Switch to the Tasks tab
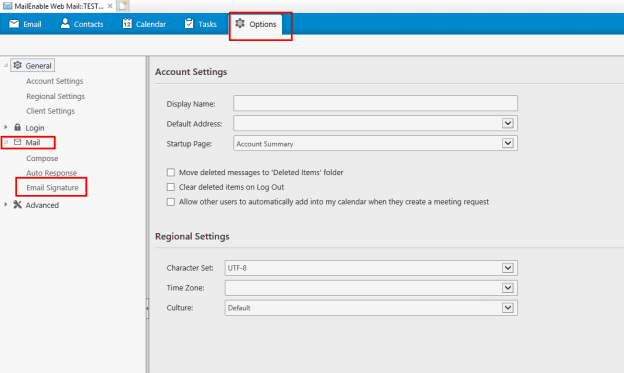Image resolution: width=624 pixels, height=373 pixels. [201, 24]
